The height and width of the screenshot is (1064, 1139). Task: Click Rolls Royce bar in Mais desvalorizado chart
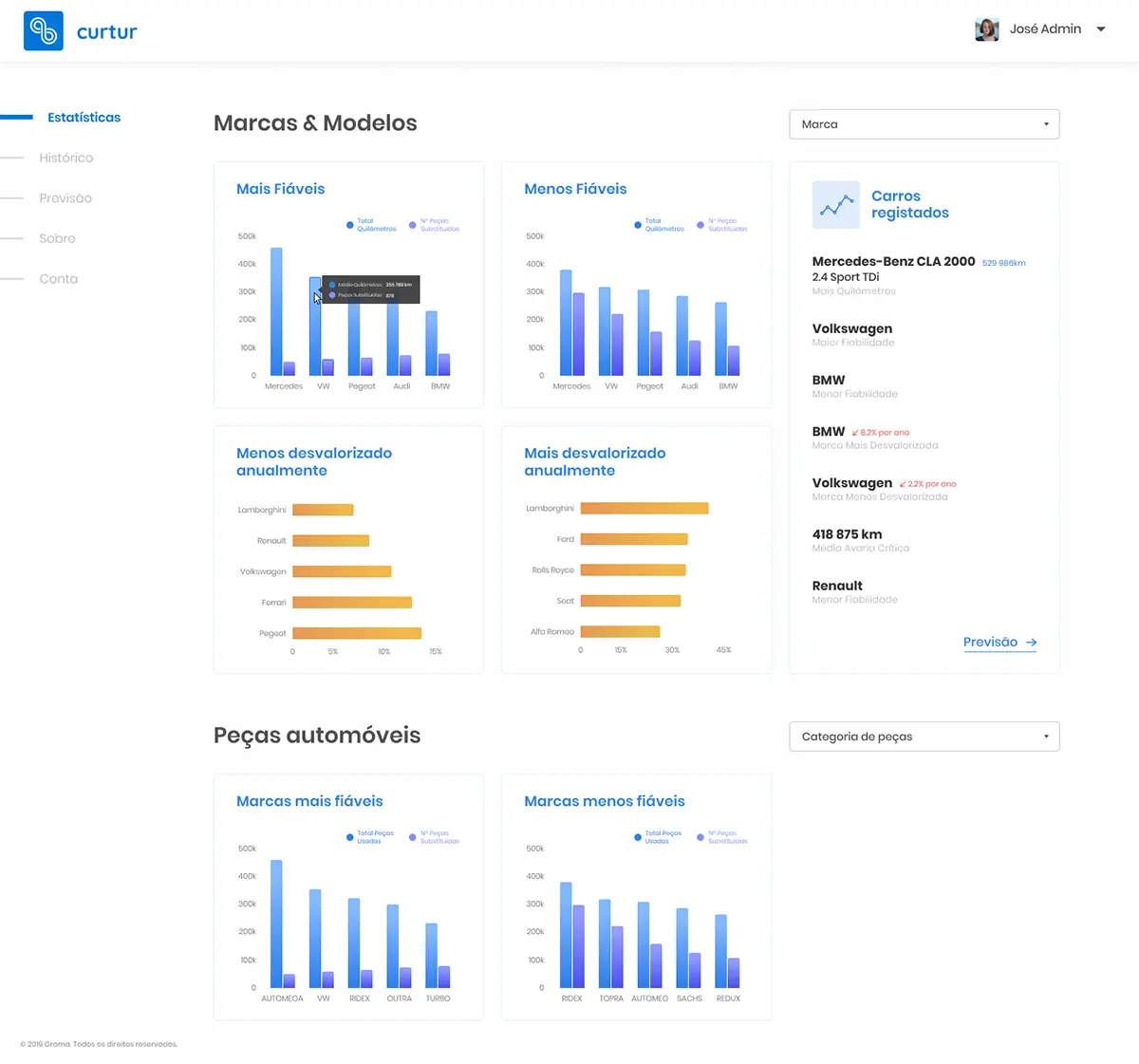(x=633, y=570)
